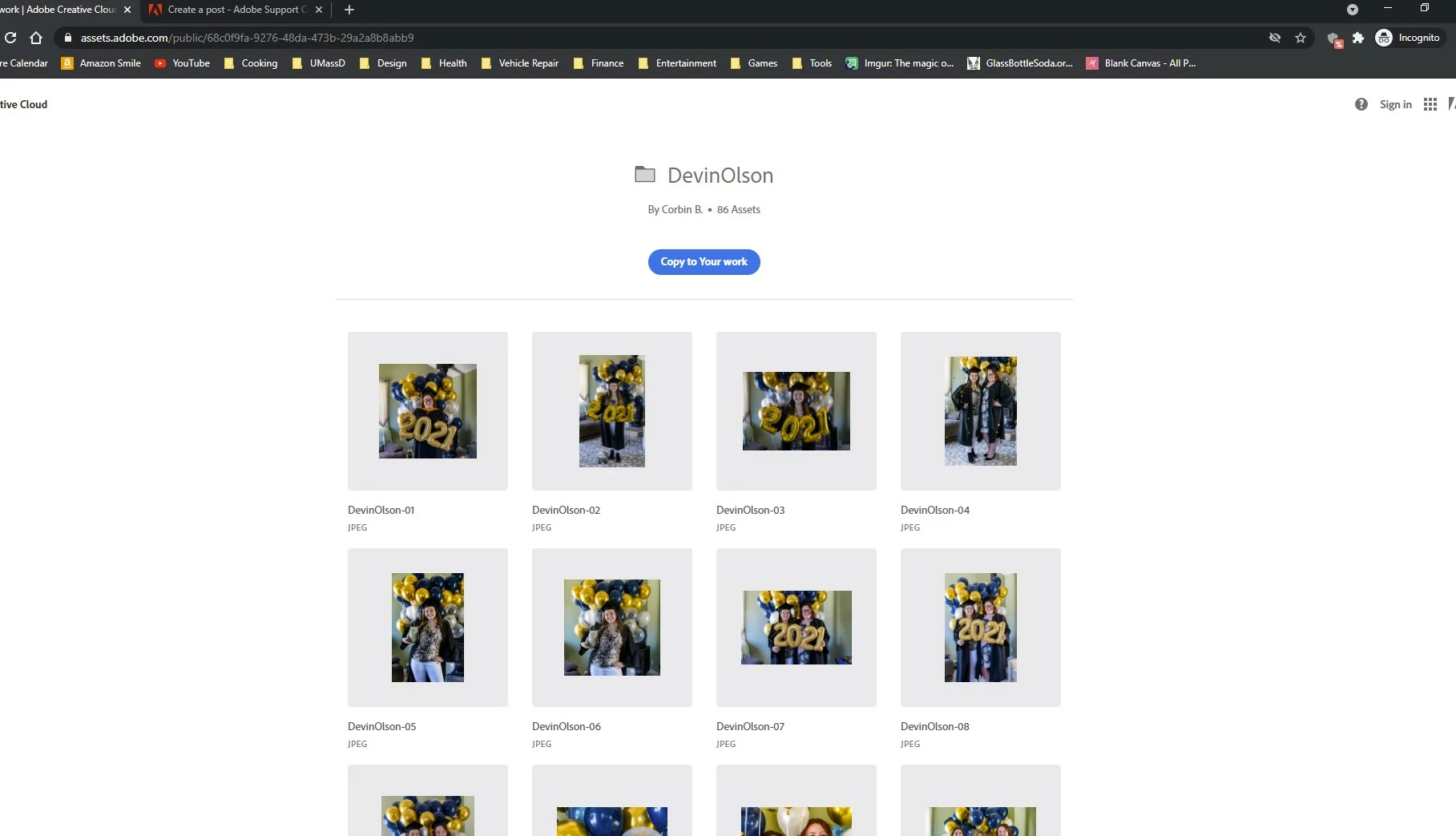Open a new browser tab with plus
The width and height of the screenshot is (1456, 836).
point(349,10)
